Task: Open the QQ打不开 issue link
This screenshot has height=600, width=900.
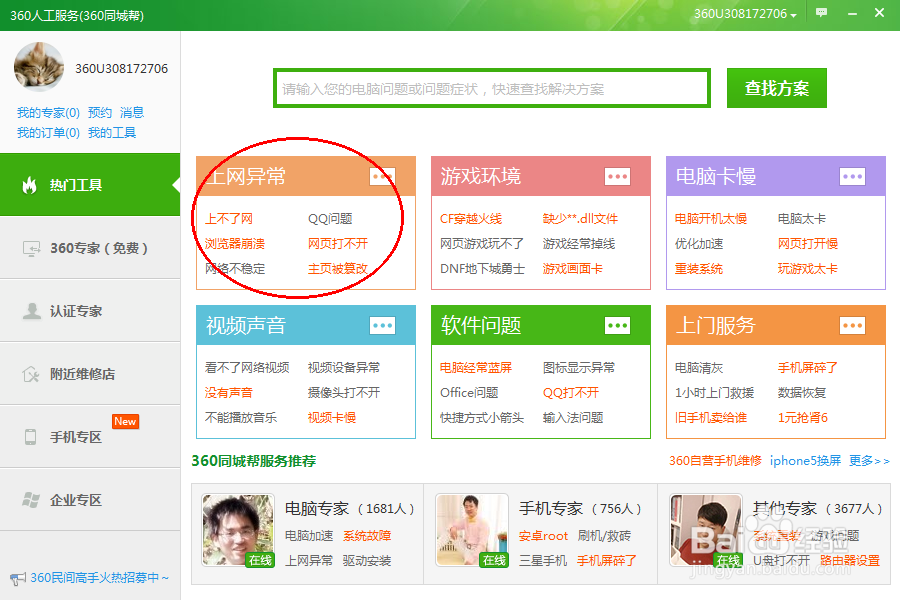Action: coord(571,393)
